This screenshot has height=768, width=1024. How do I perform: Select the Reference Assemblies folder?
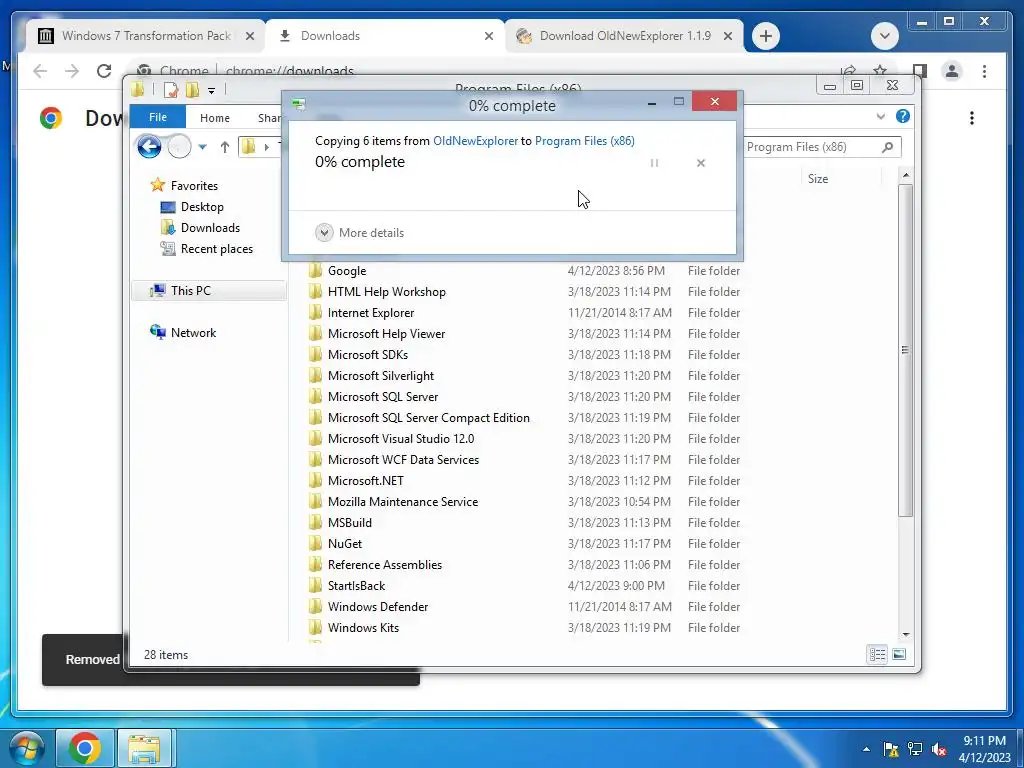click(385, 565)
